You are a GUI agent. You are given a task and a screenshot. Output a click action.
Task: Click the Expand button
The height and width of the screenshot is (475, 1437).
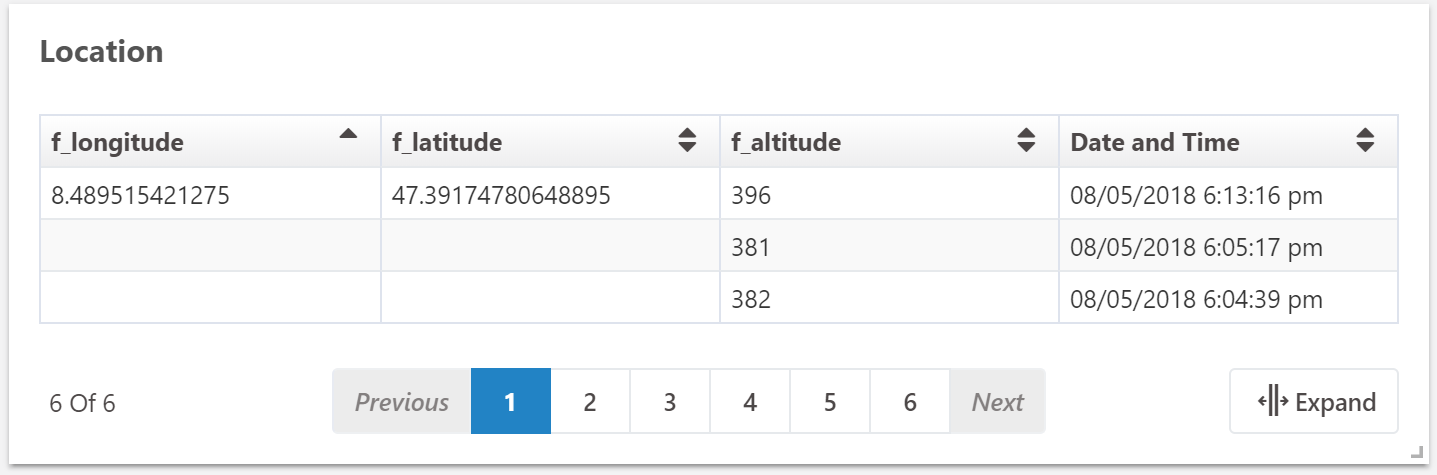tap(1314, 402)
